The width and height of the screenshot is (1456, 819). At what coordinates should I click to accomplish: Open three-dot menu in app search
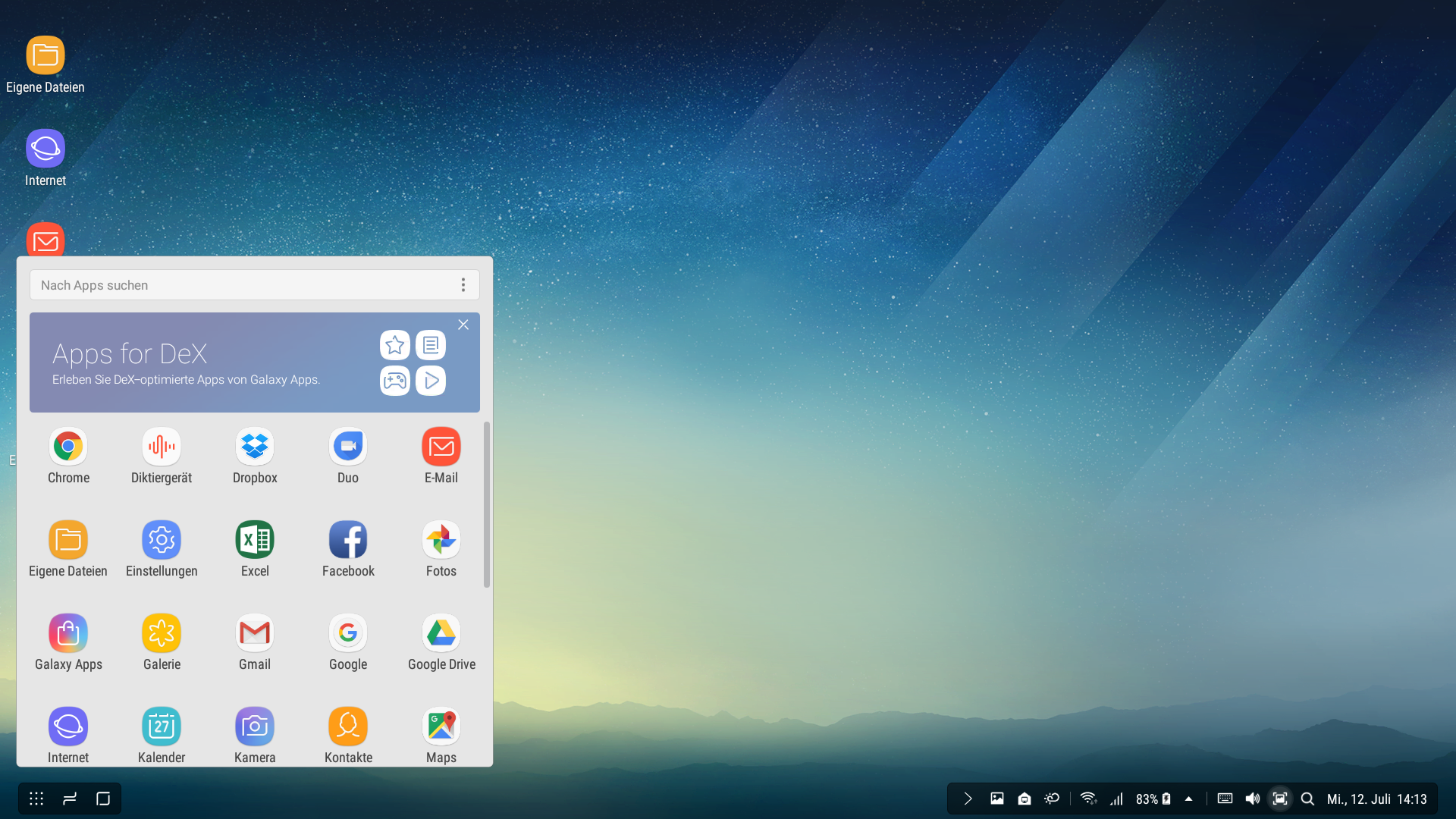(x=463, y=285)
